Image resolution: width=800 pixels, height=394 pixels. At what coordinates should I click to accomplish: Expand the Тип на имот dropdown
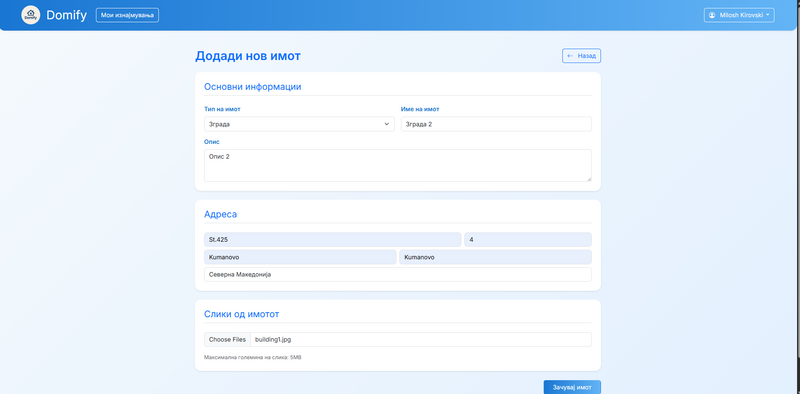point(299,124)
